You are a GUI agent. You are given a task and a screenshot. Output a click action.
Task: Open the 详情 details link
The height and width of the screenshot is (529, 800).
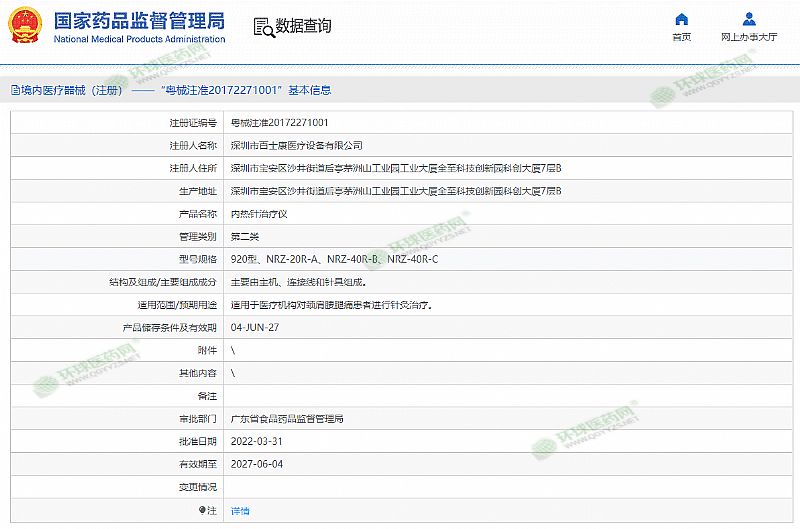(x=240, y=511)
